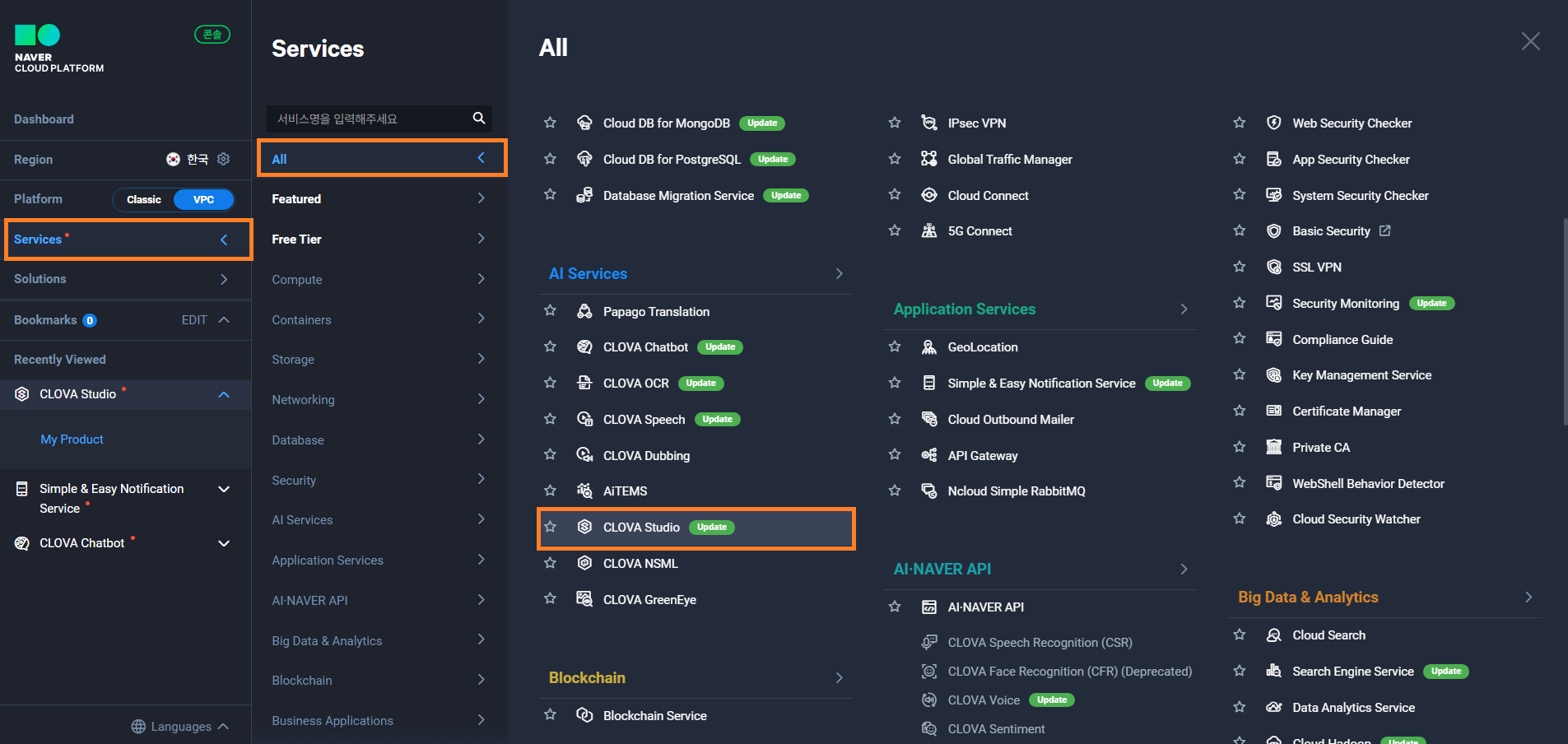The height and width of the screenshot is (744, 1568).
Task: Click the green 콘솔 console badge
Action: pyautogui.click(x=212, y=35)
